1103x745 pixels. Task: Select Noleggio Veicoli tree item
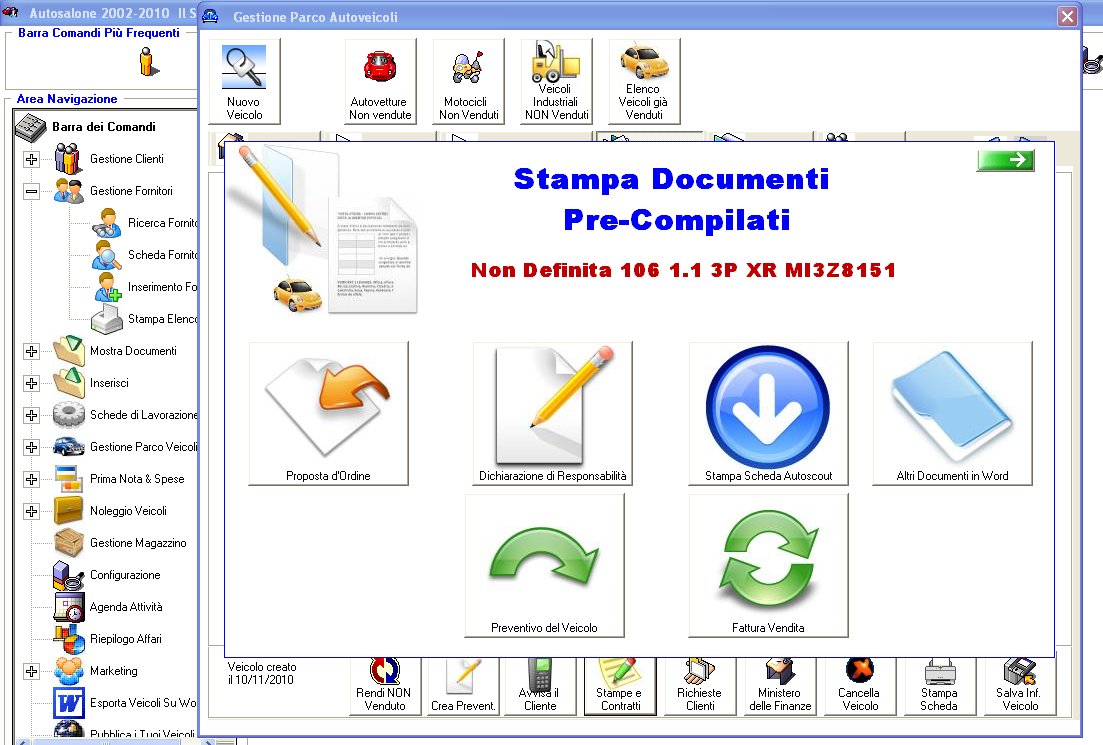[128, 511]
